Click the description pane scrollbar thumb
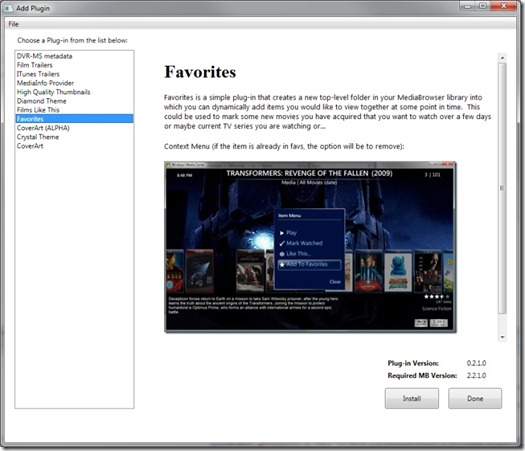 [x=502, y=188]
